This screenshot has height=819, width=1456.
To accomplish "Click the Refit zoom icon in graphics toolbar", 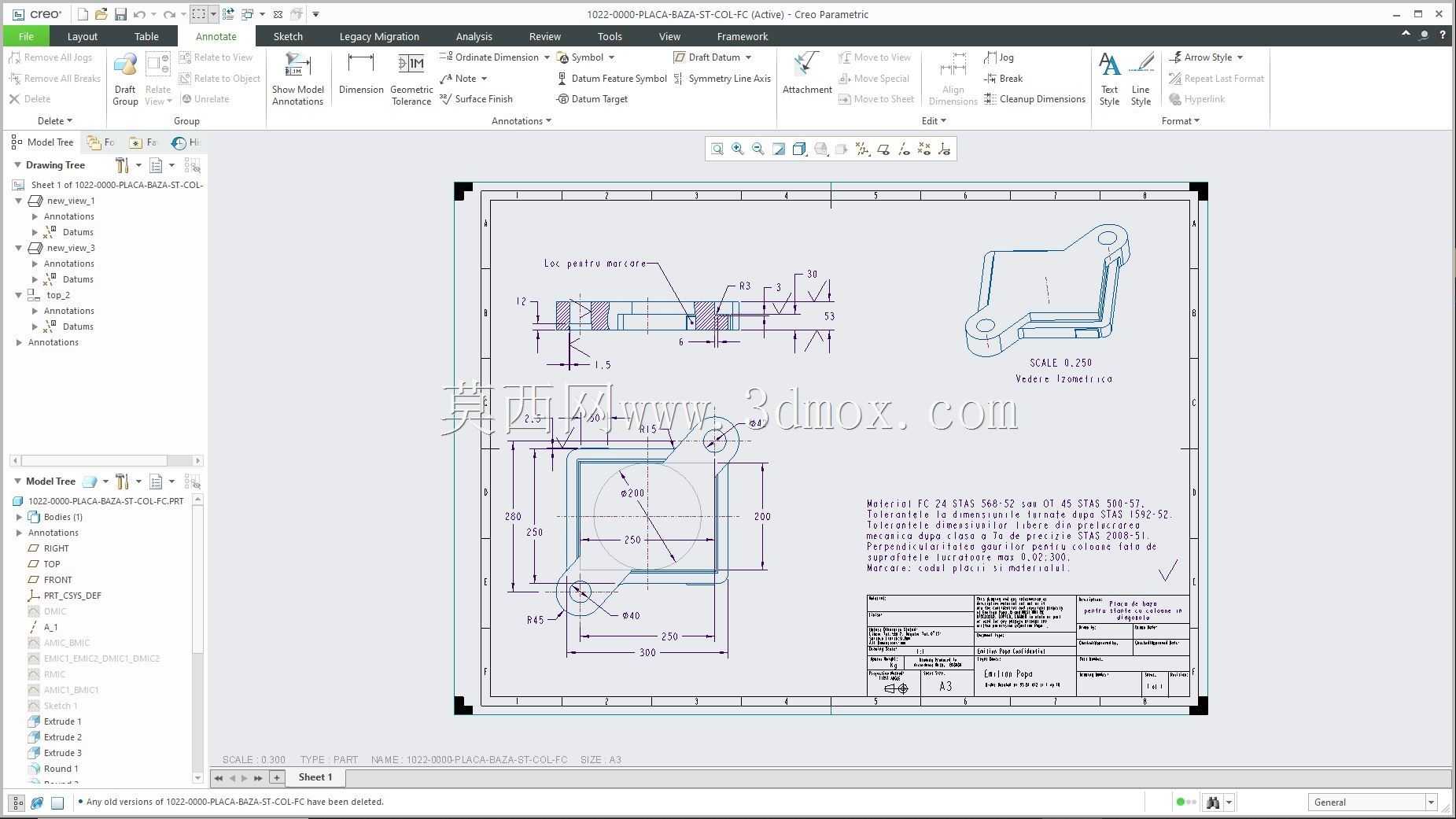I will 717,149.
